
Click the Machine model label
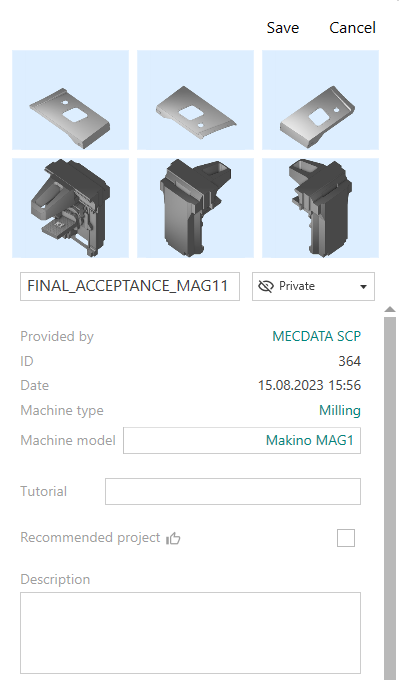pos(68,440)
